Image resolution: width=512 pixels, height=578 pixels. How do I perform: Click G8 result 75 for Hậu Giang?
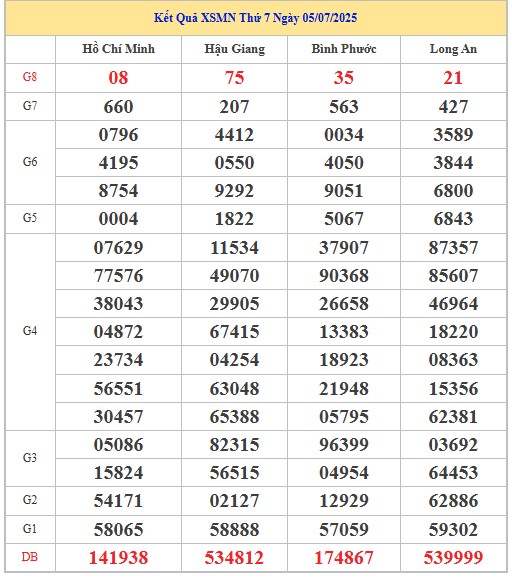[x=234, y=78]
